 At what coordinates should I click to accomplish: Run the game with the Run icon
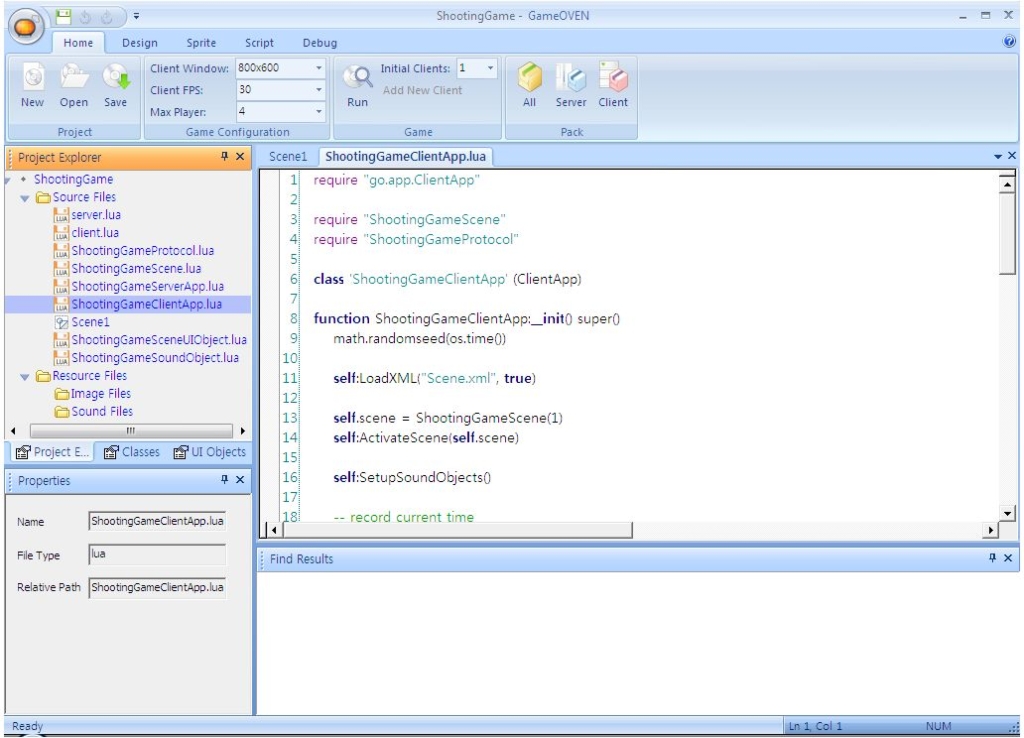pos(357,85)
